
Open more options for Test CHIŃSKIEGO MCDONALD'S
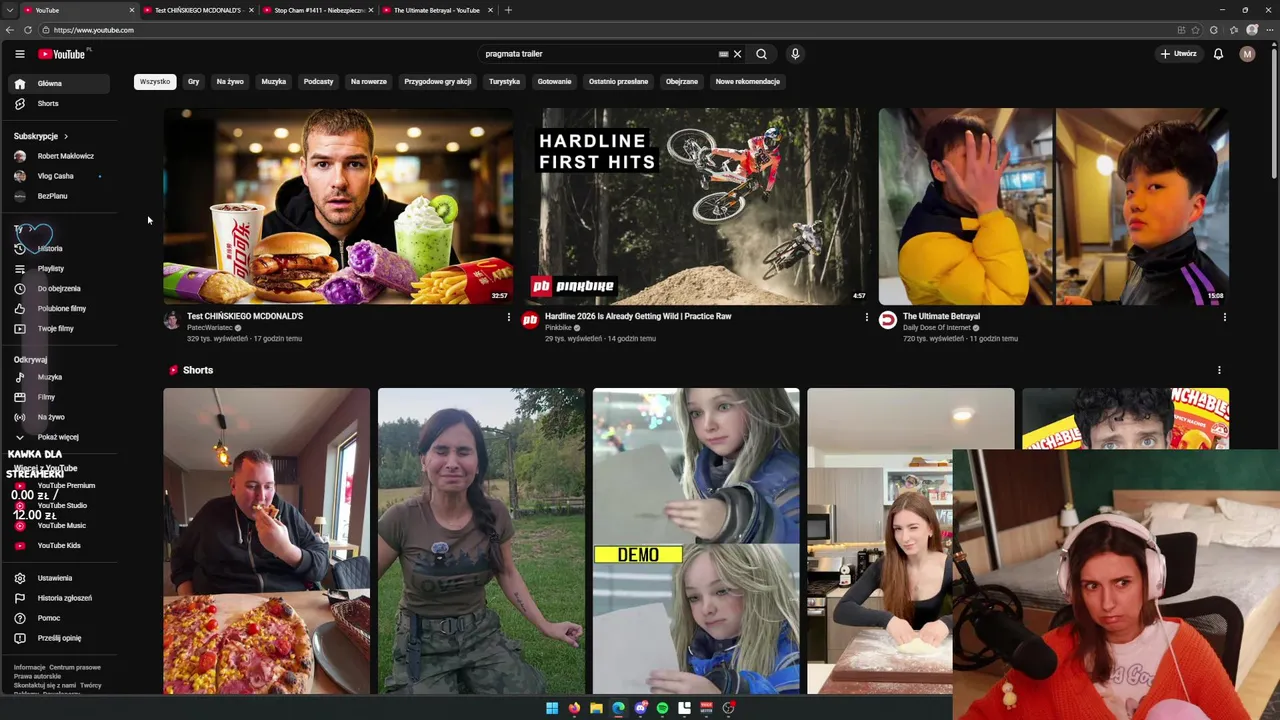click(x=508, y=317)
